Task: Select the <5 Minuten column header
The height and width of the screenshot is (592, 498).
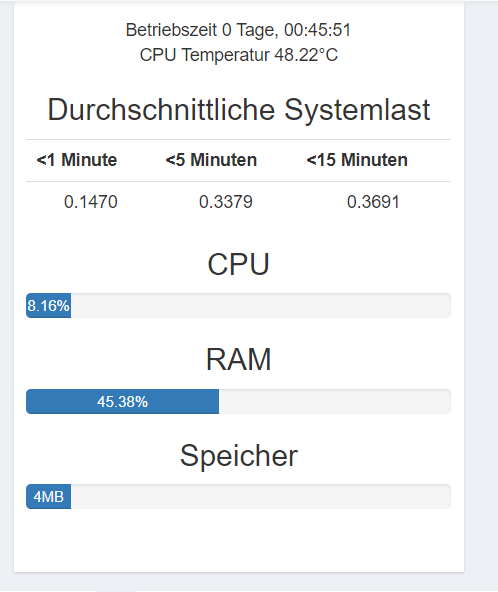Action: [211, 160]
